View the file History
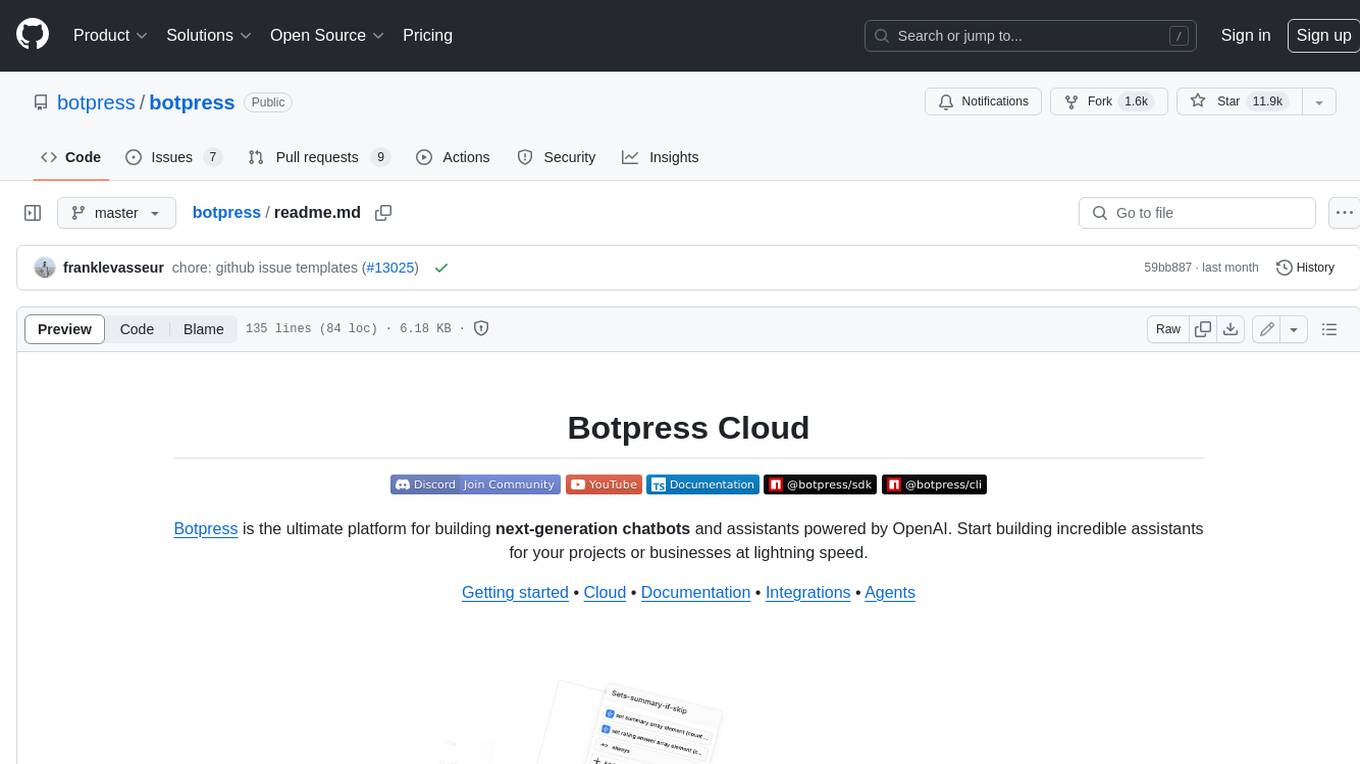1360x764 pixels. 1305,268
